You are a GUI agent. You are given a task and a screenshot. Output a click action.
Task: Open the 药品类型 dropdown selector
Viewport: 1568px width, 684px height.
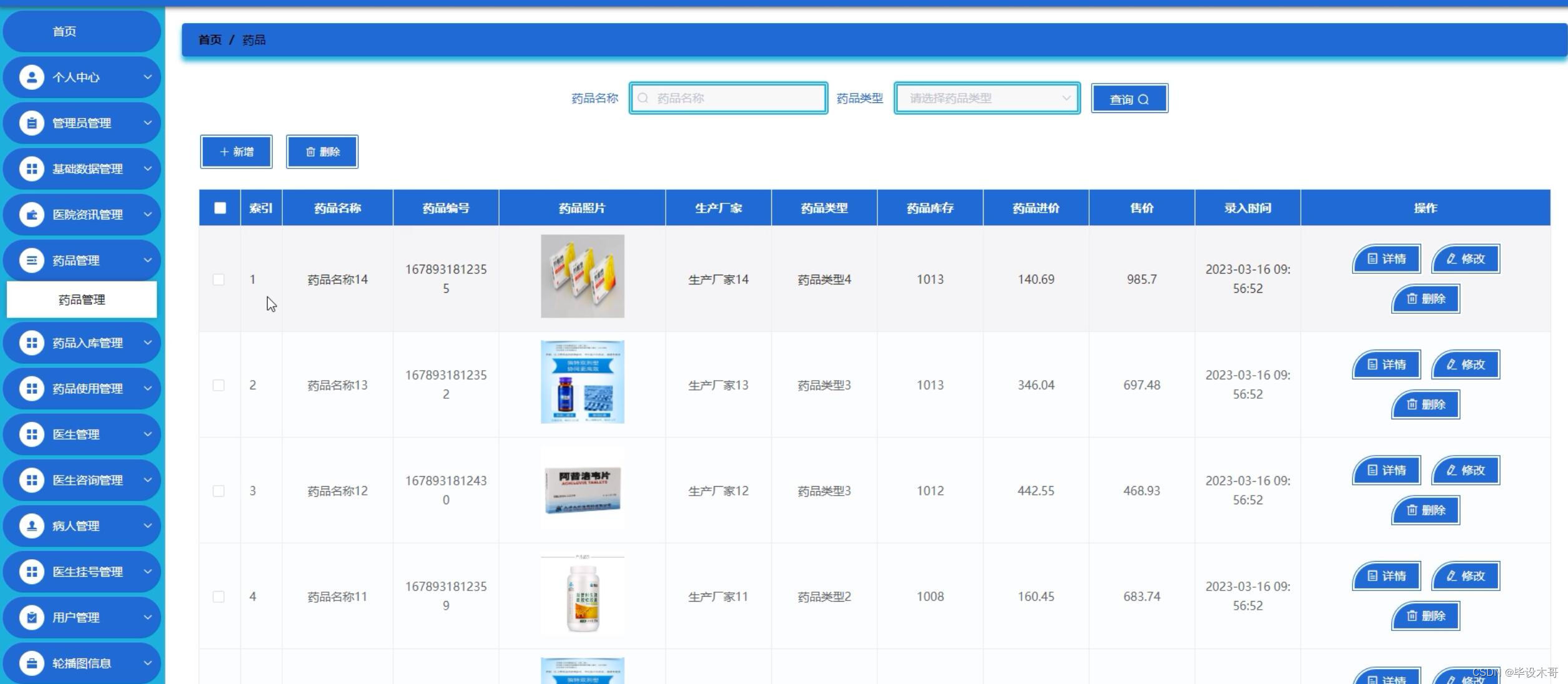tap(987, 98)
